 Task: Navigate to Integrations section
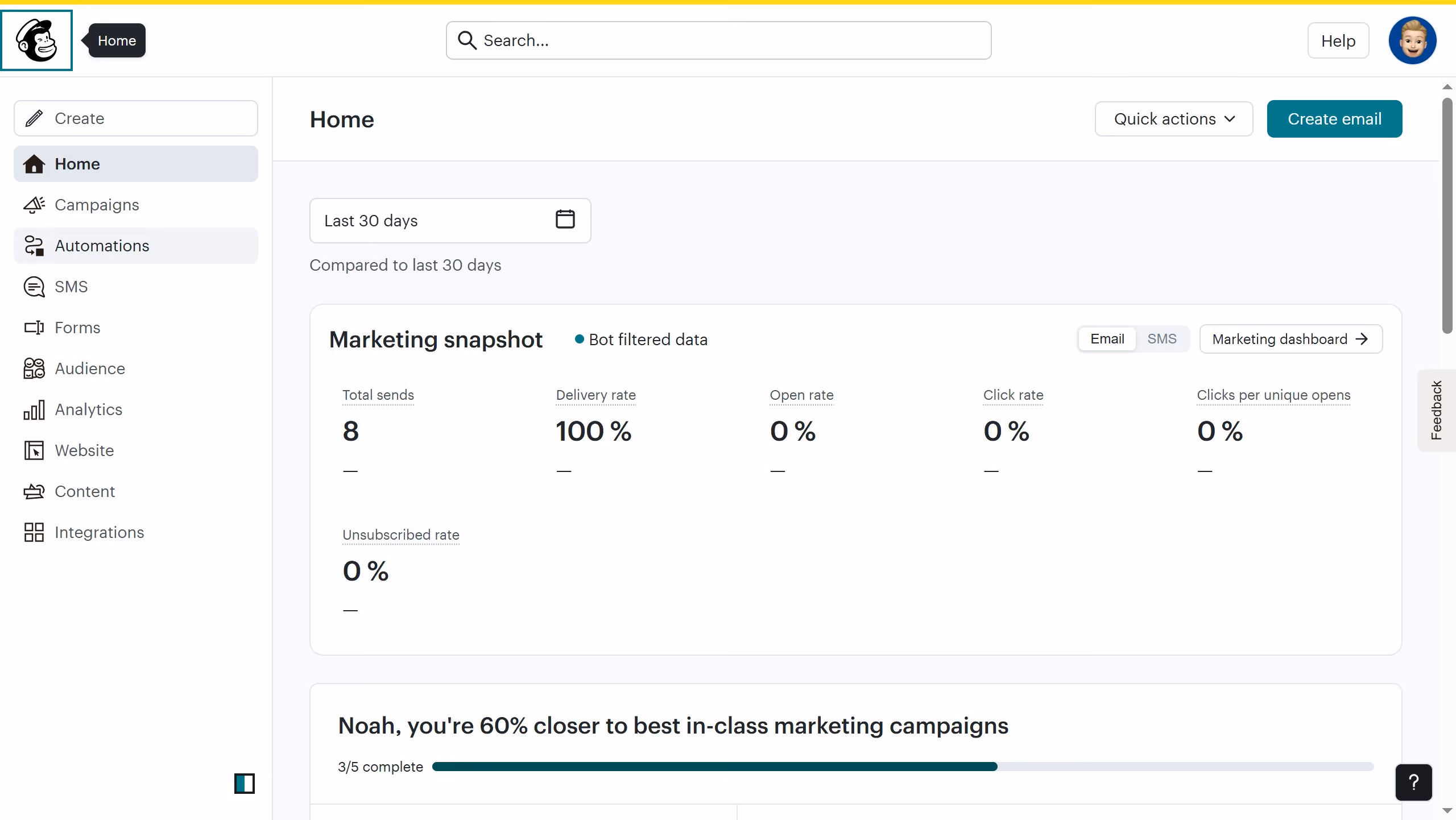point(136,532)
